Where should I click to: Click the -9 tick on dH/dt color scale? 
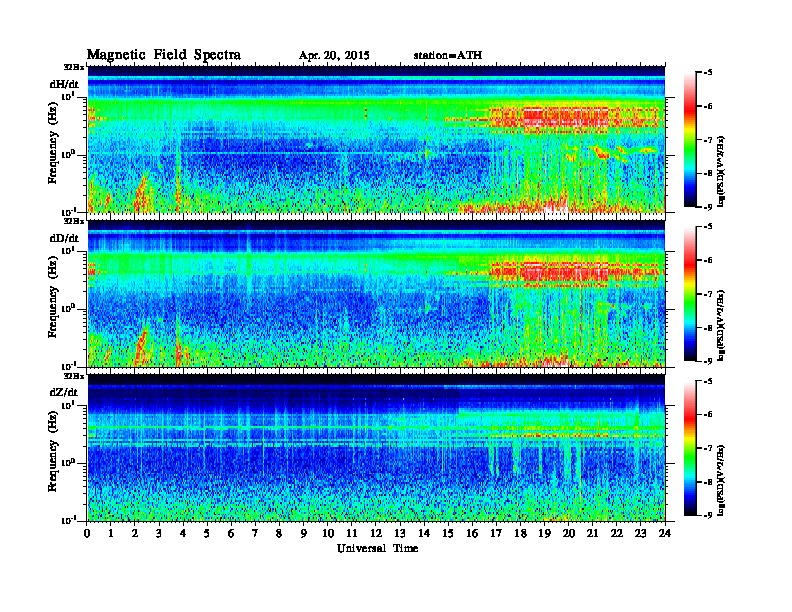[x=708, y=207]
